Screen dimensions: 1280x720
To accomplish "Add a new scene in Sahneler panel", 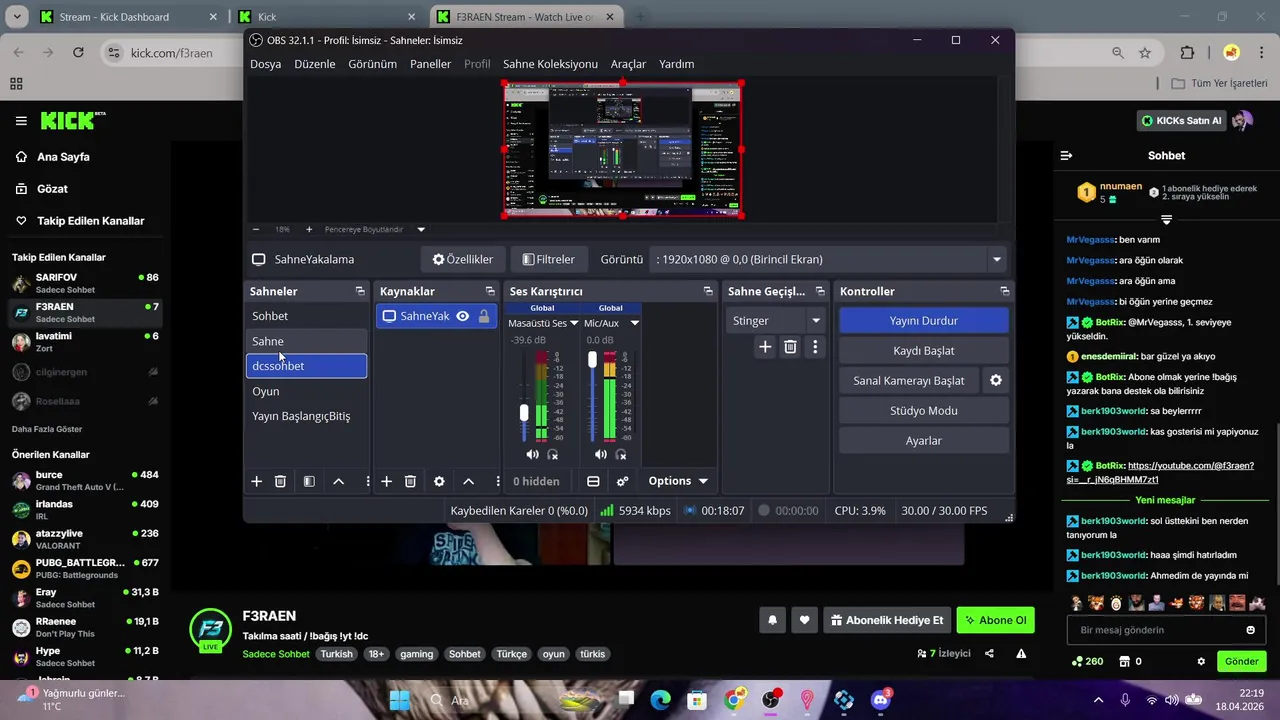I will pos(256,481).
